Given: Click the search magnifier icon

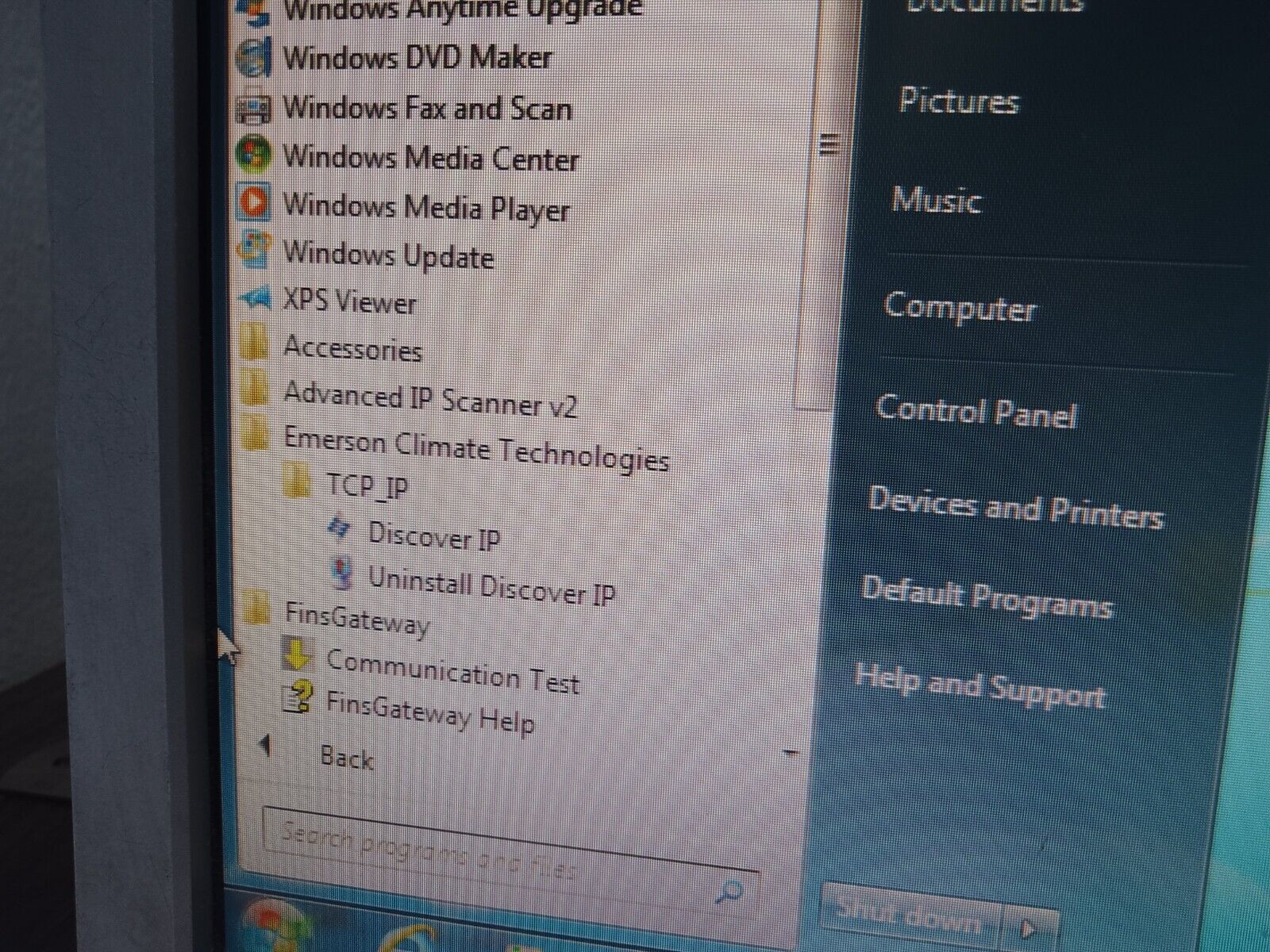Looking at the screenshot, I should coord(728,892).
